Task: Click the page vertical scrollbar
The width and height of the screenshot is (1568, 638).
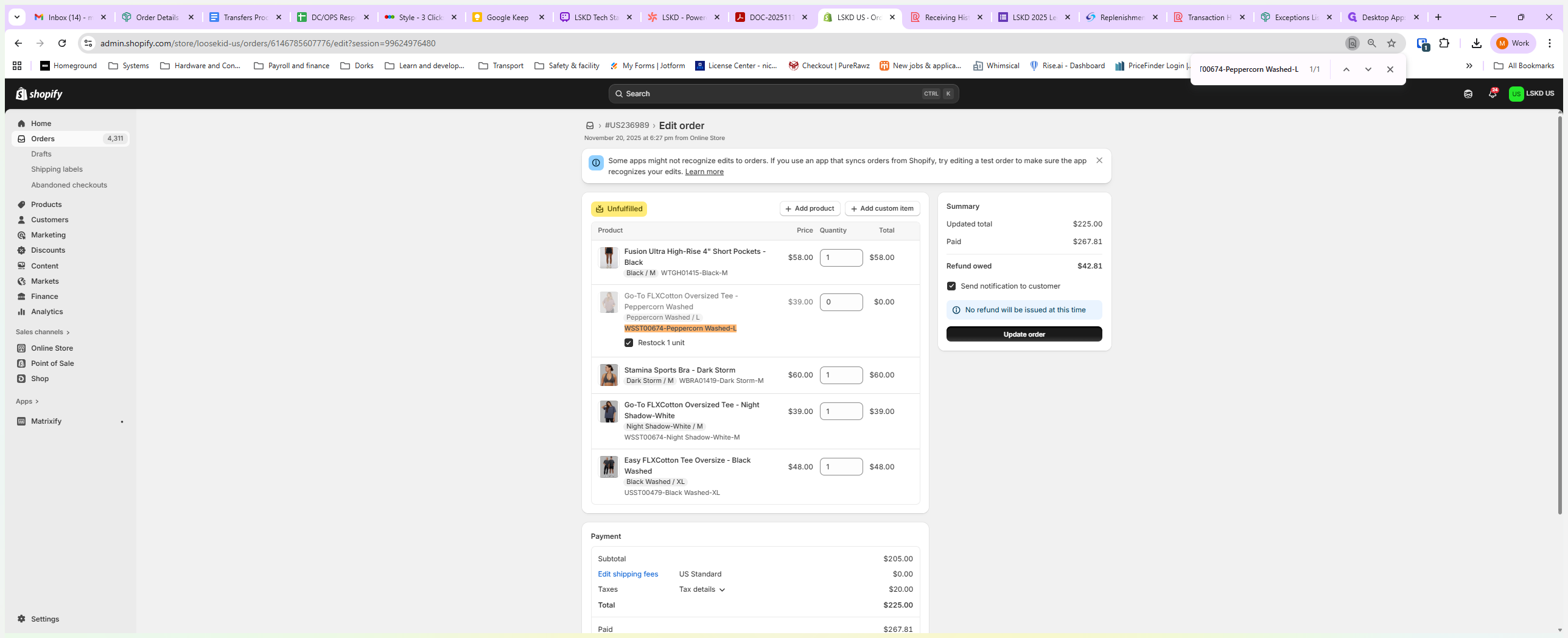Action: [1559, 304]
